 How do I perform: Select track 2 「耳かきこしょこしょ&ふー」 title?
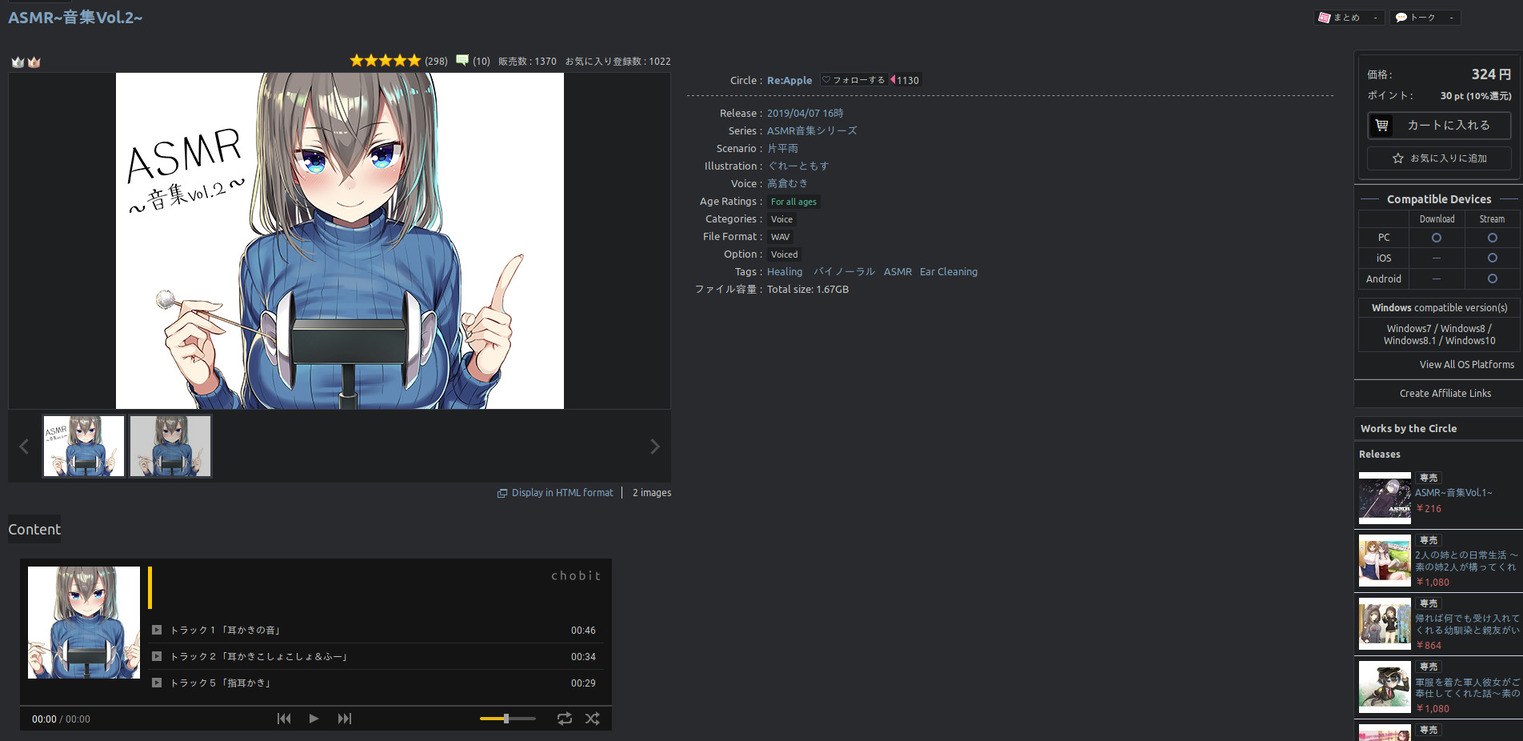click(x=260, y=656)
